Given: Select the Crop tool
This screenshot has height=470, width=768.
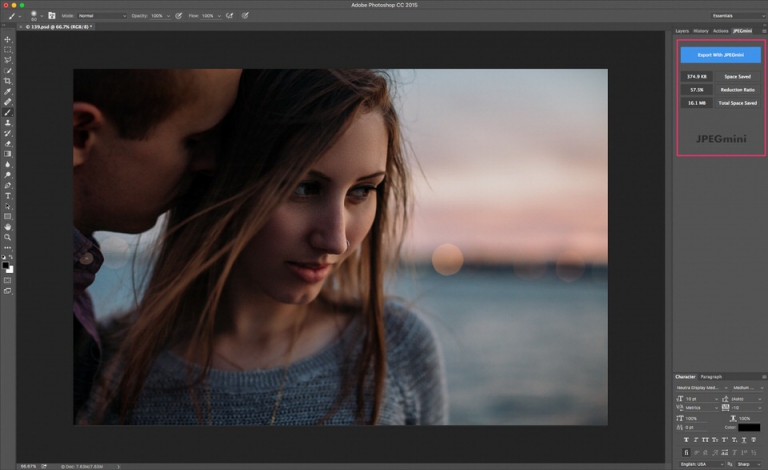Looking at the screenshot, I should (7, 81).
